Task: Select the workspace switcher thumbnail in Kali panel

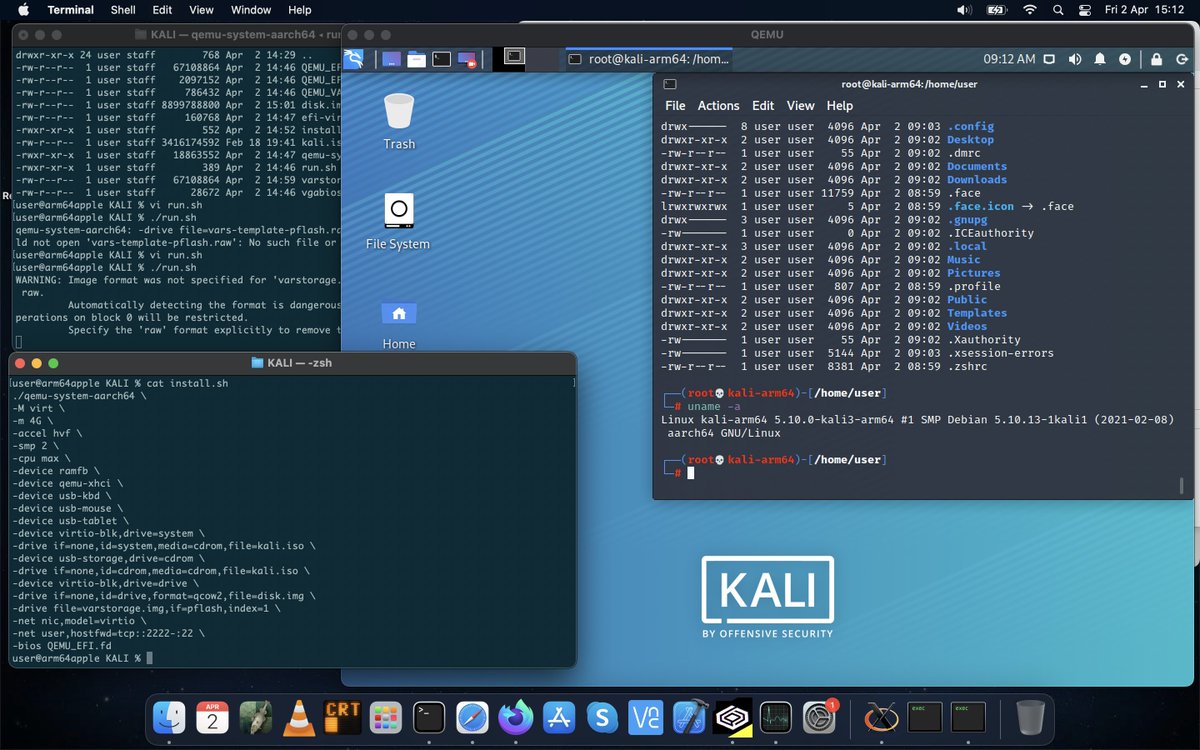Action: tap(514, 58)
